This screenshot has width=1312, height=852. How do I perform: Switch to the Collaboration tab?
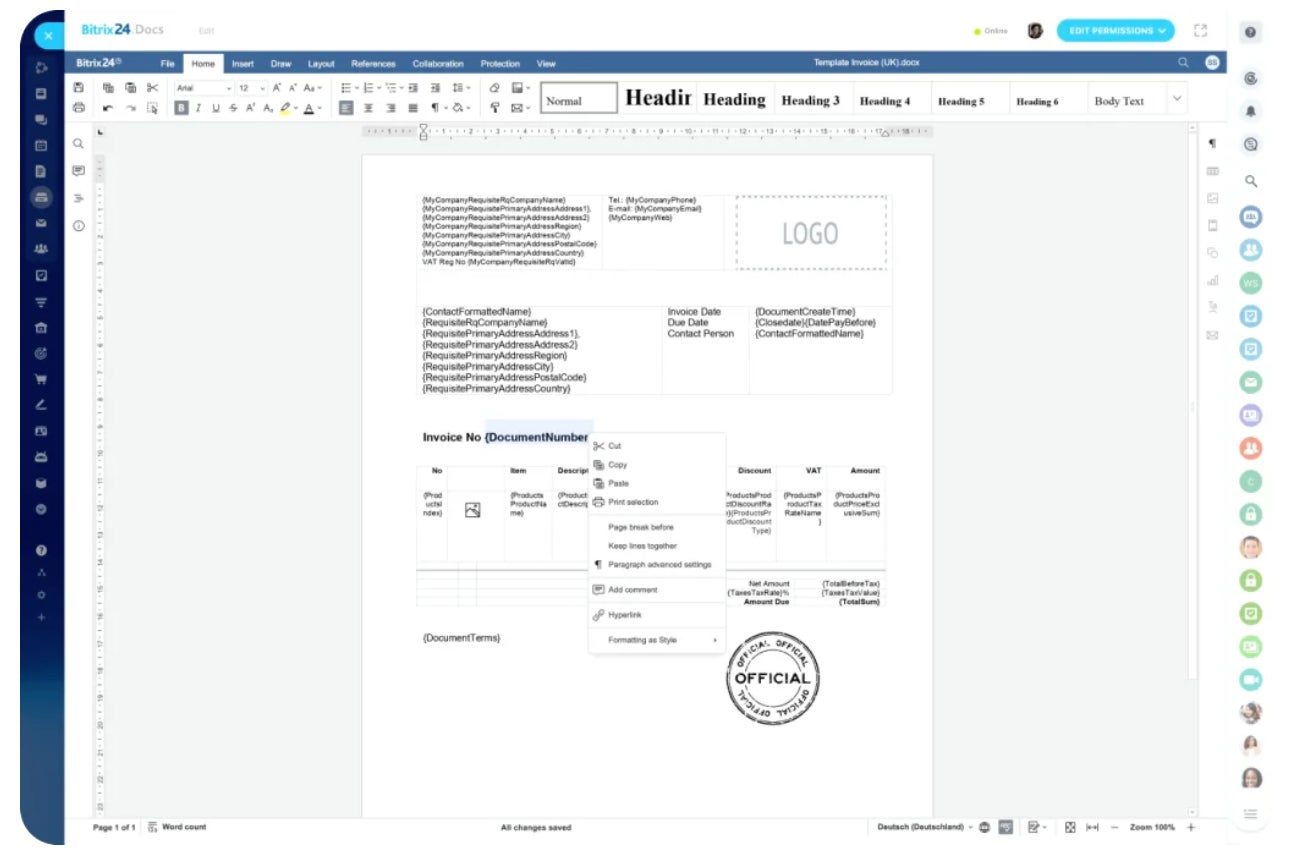[x=438, y=64]
